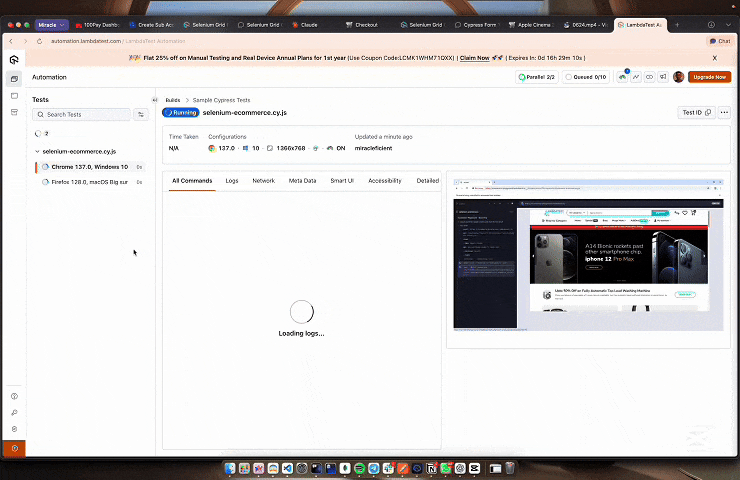Collapse the Tests panel using the arrow icon
Image resolution: width=740 pixels, height=480 pixels.
[x=154, y=100]
